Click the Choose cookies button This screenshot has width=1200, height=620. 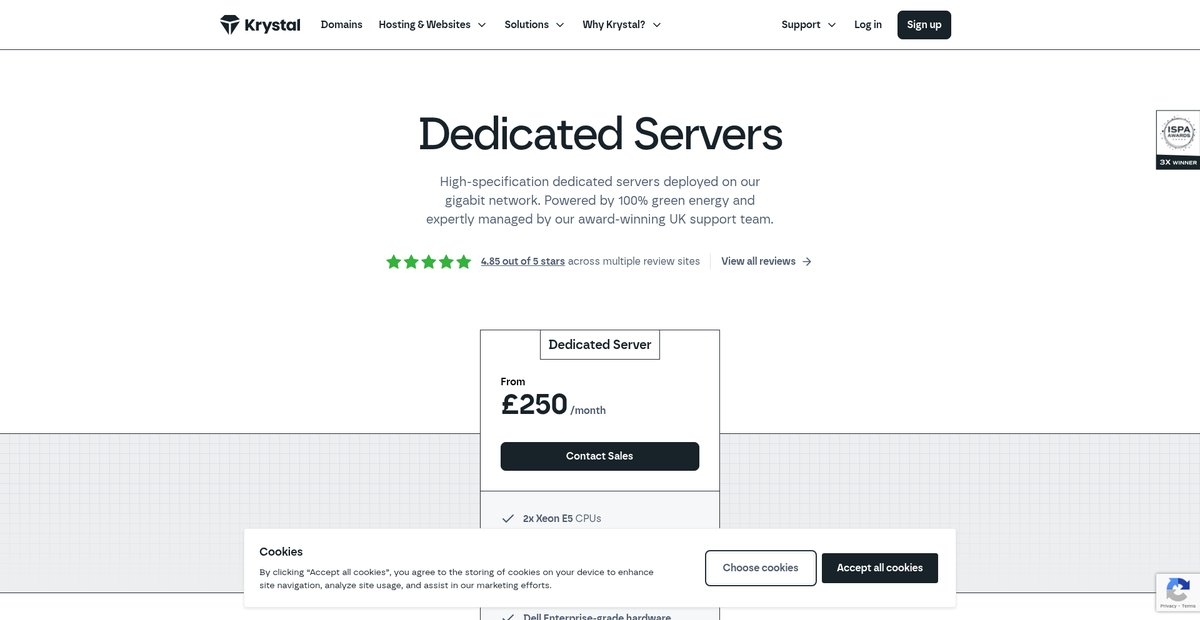pos(760,568)
